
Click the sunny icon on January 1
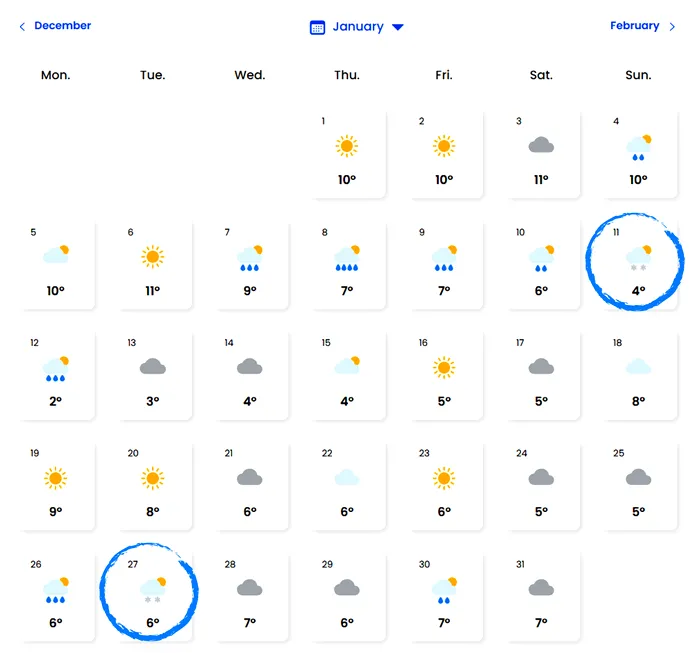[347, 146]
